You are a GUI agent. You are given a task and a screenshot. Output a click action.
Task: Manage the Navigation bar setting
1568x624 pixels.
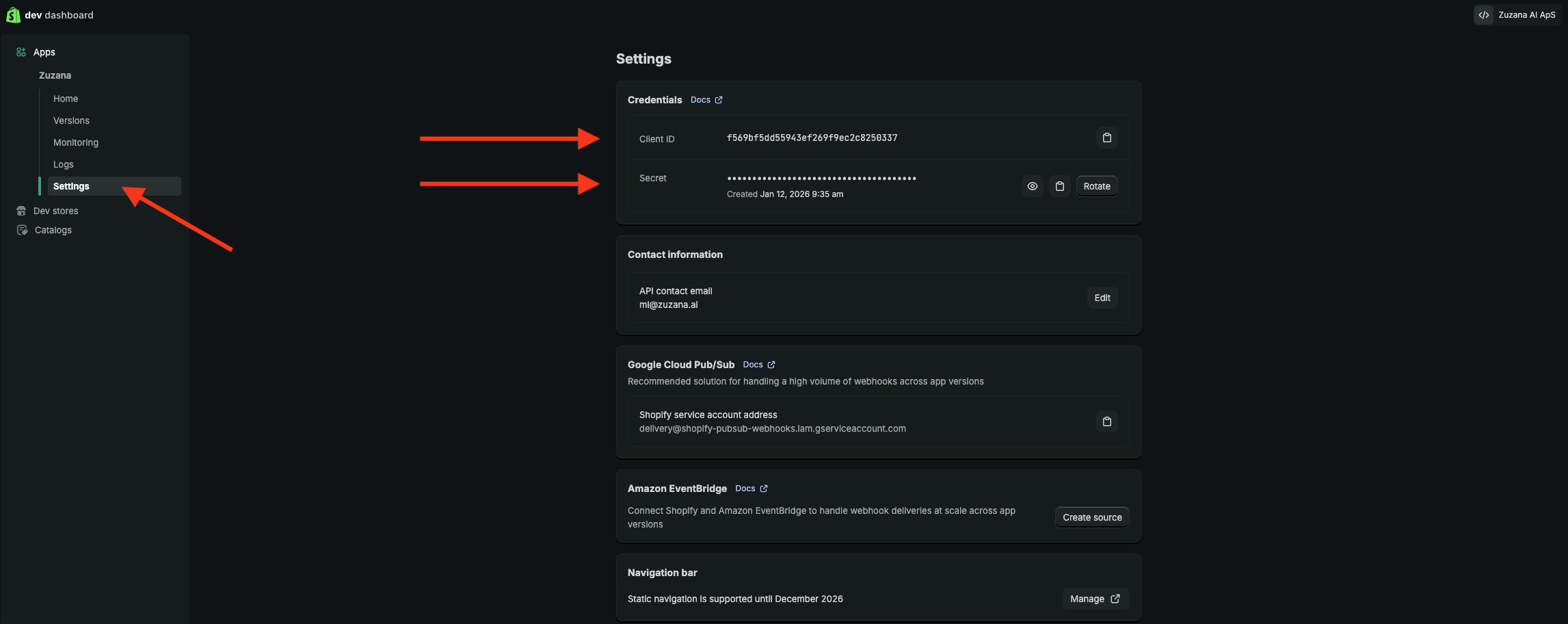coord(1094,599)
